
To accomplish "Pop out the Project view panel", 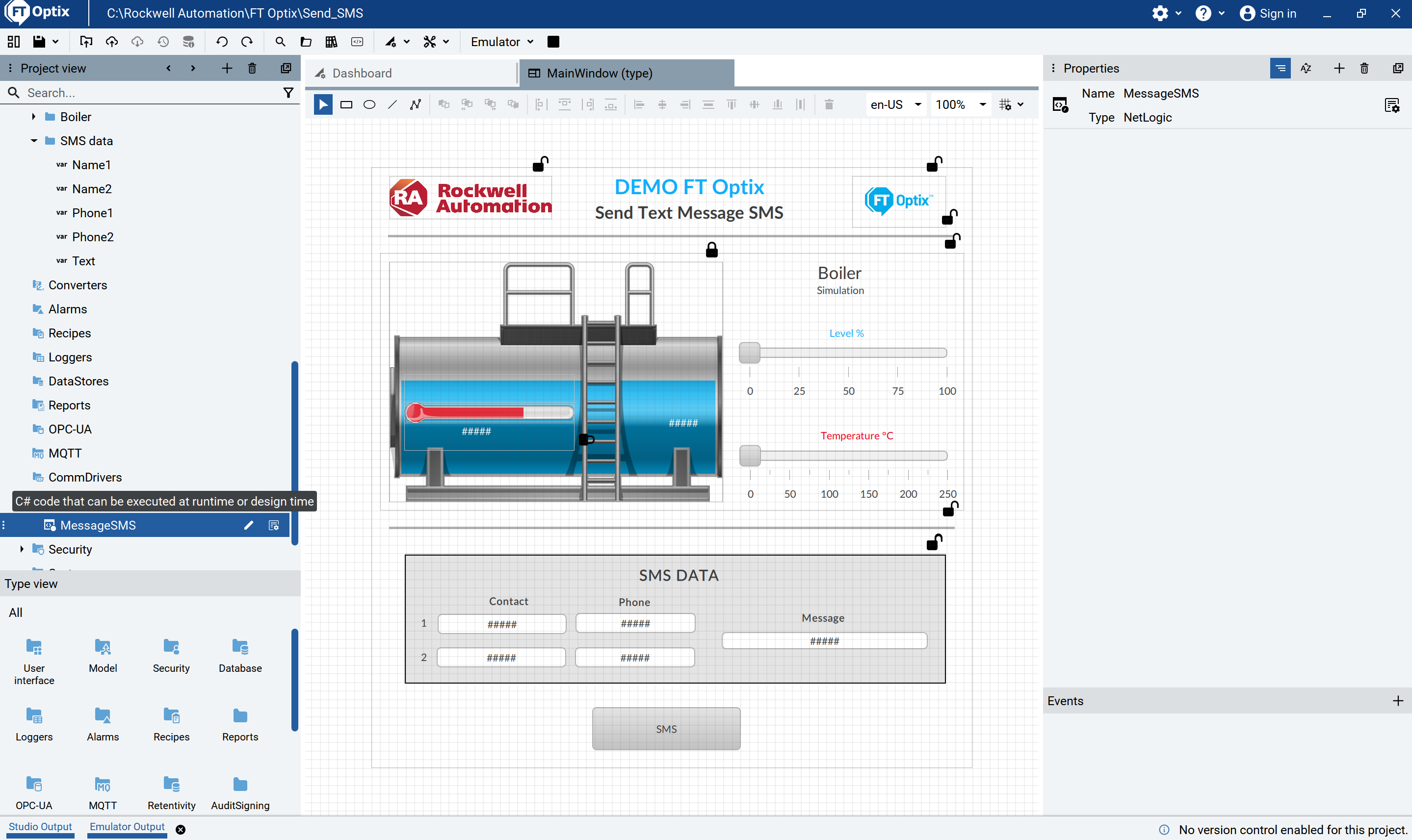I will click(286, 68).
